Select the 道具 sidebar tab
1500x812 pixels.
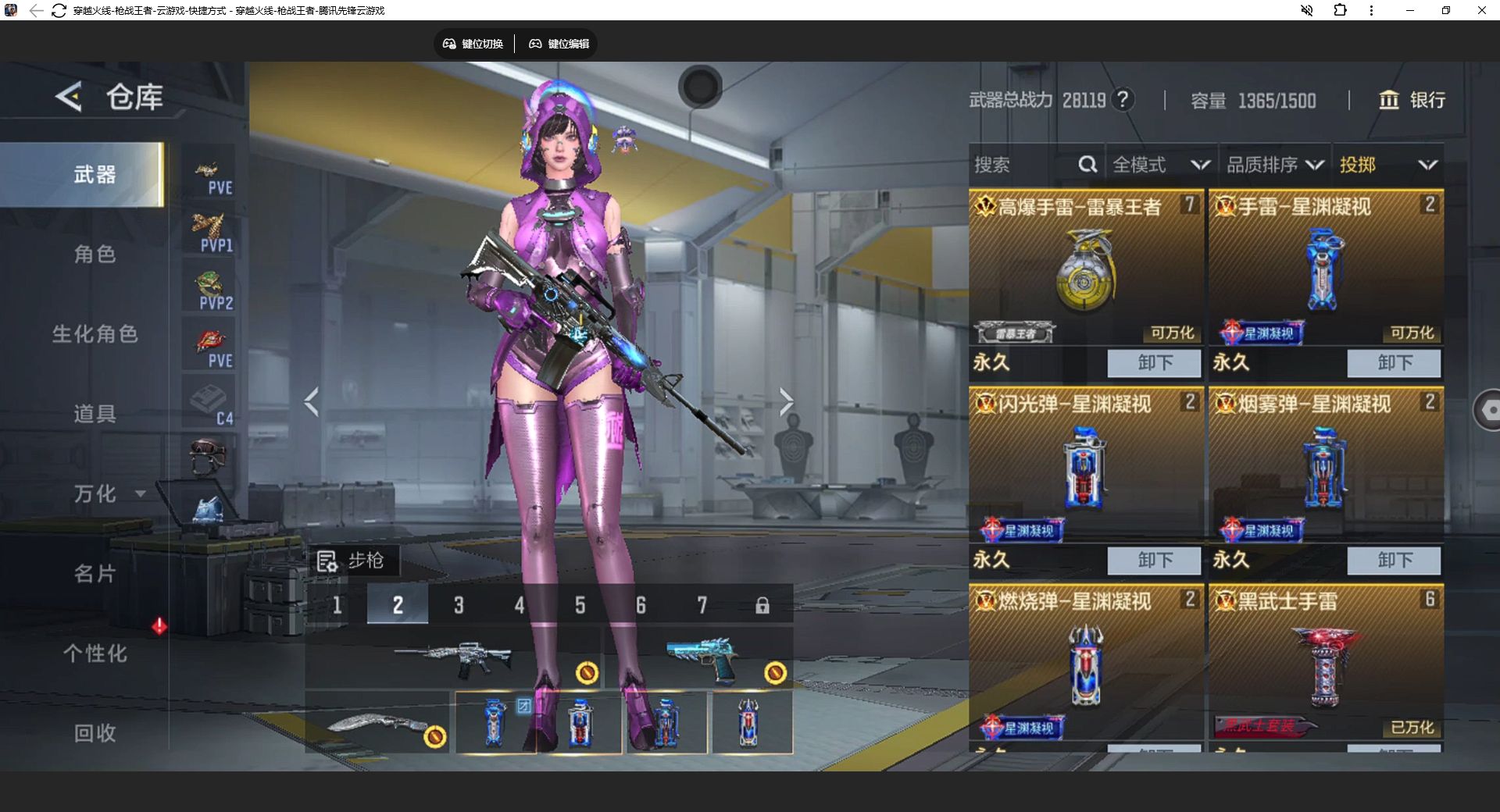tap(95, 414)
